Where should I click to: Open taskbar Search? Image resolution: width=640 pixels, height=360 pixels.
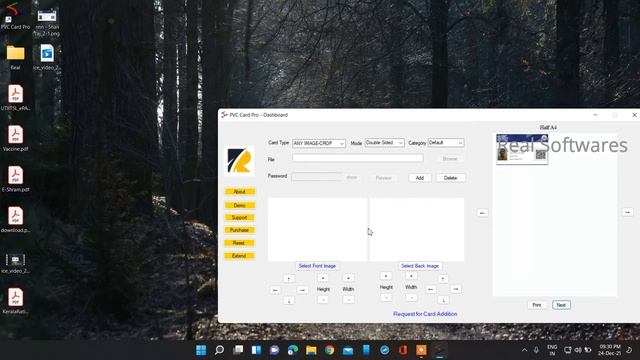point(219,350)
